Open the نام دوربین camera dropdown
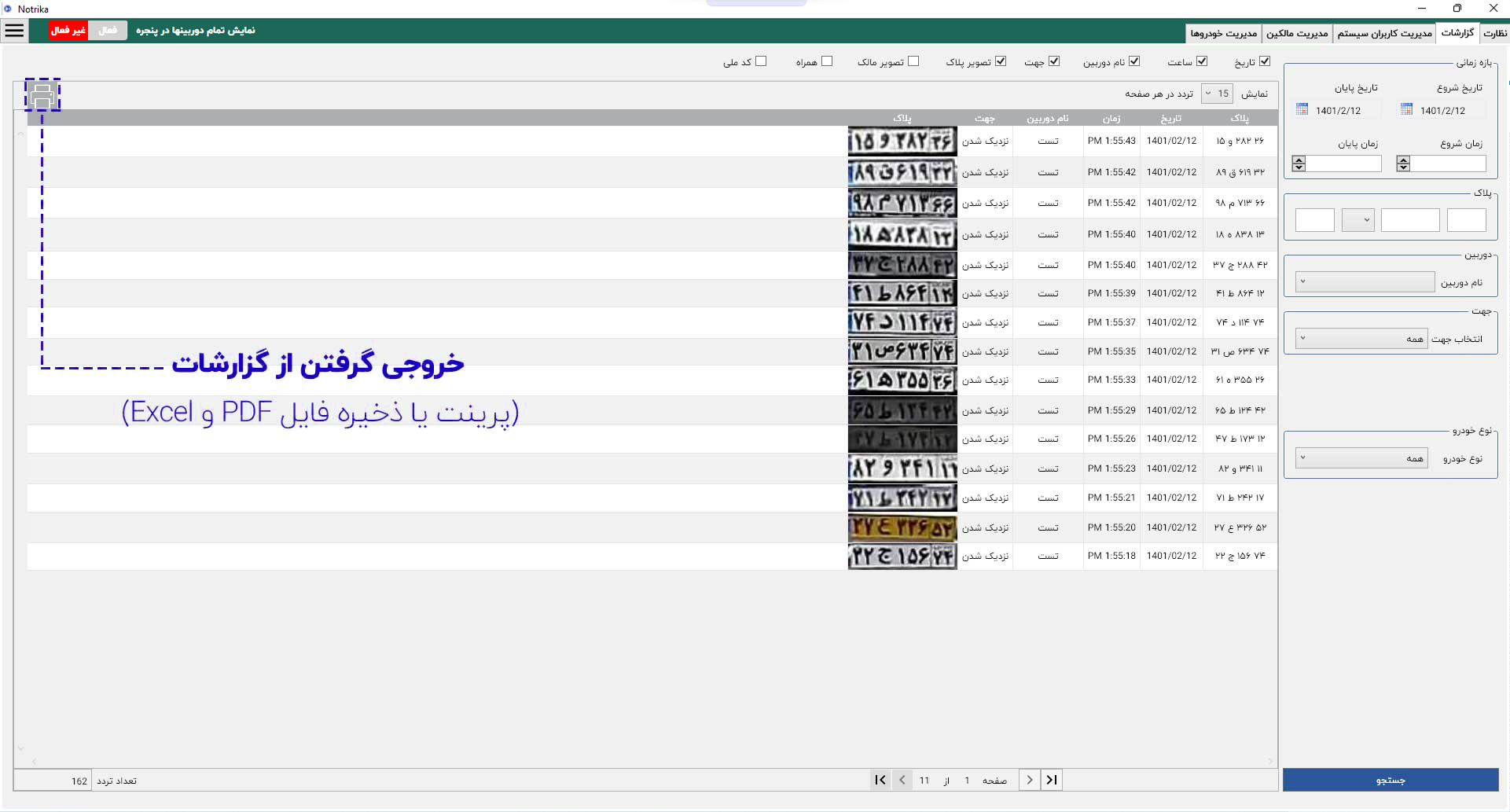The image size is (1510, 812). [1365, 281]
